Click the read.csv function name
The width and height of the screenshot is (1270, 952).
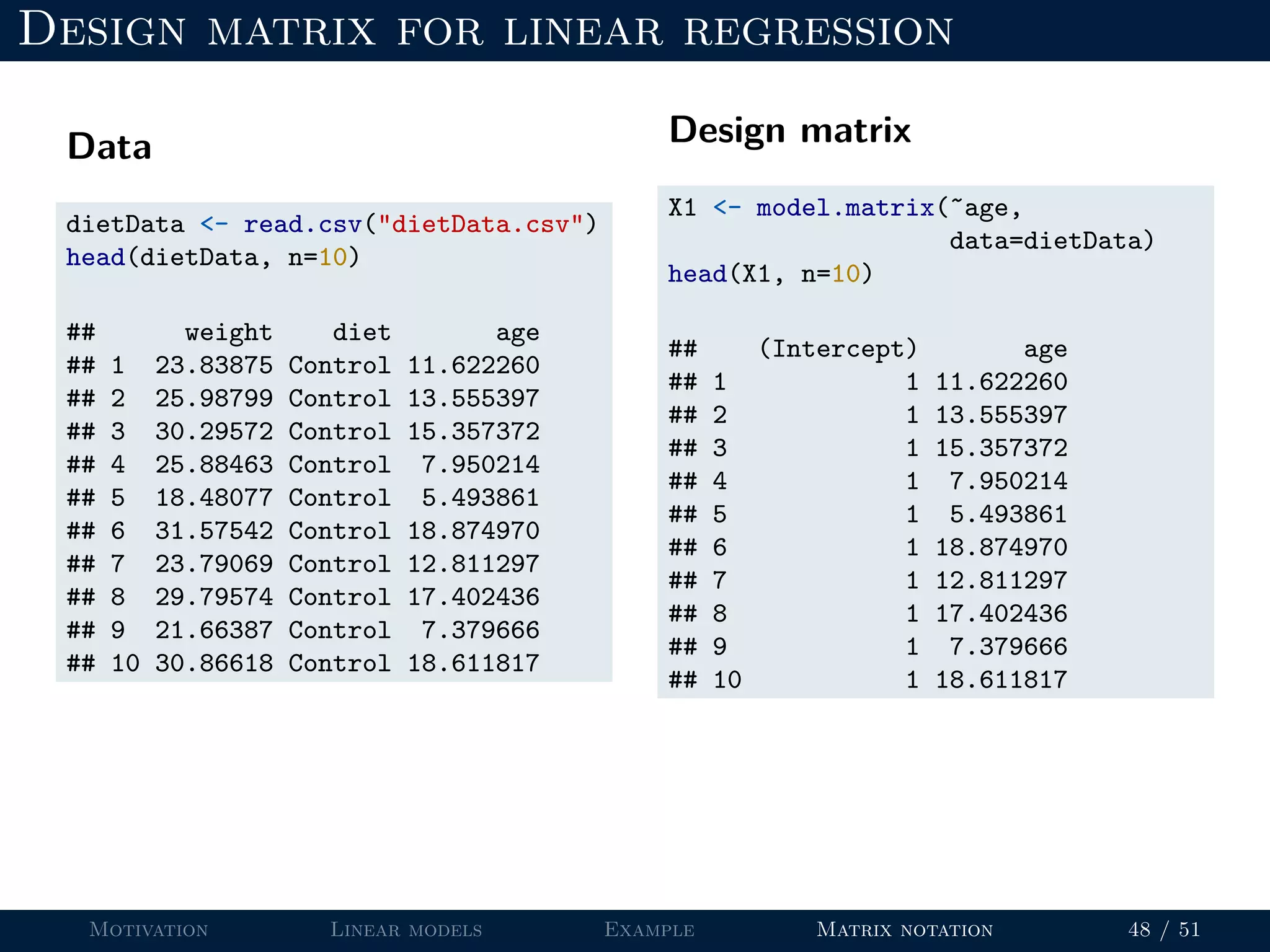303,224
